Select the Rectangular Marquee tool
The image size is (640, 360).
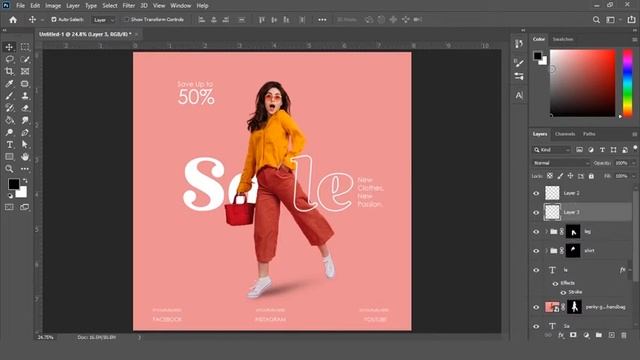tap(25, 47)
